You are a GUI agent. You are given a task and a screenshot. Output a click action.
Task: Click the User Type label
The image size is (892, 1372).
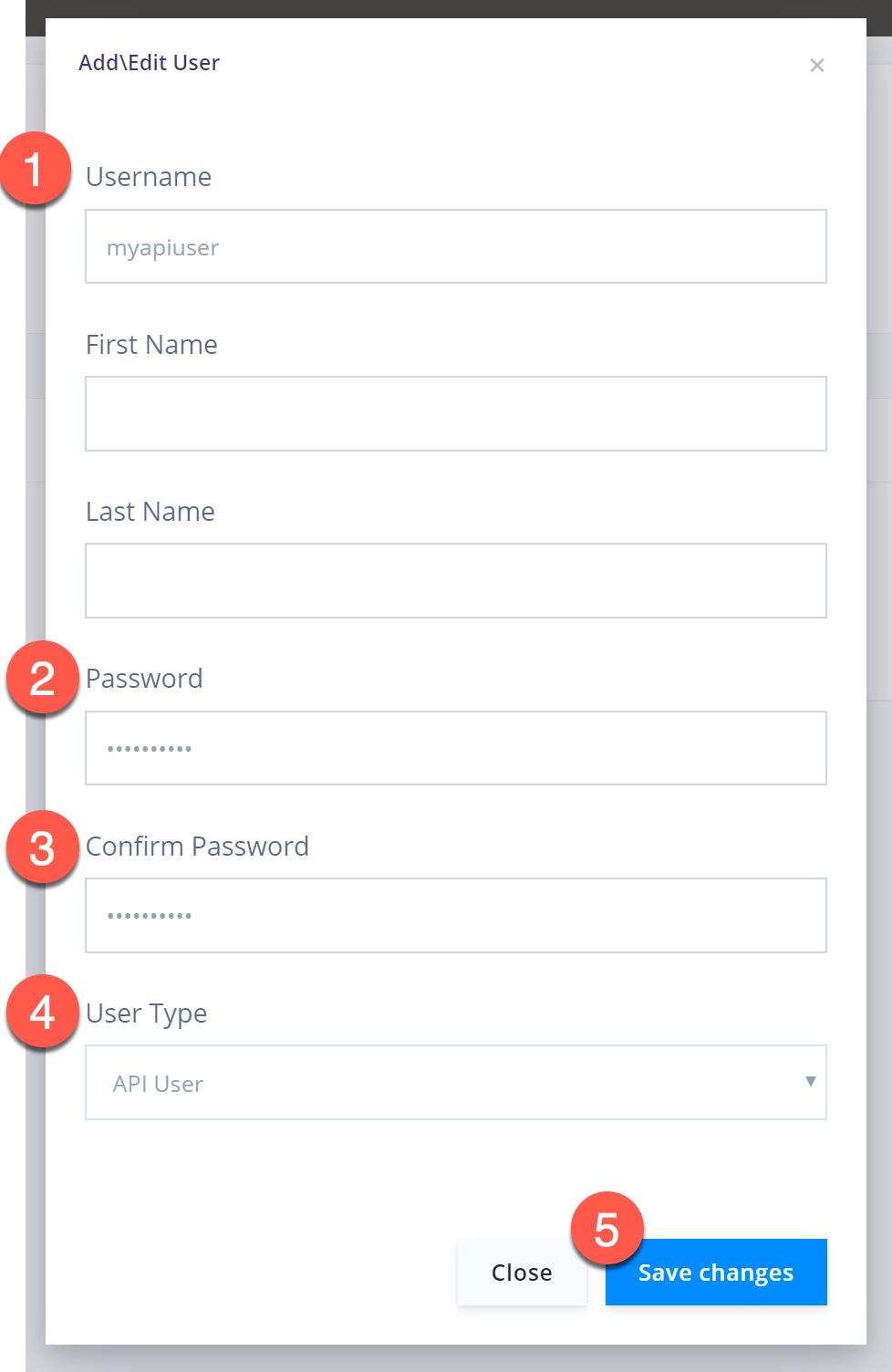[146, 1013]
